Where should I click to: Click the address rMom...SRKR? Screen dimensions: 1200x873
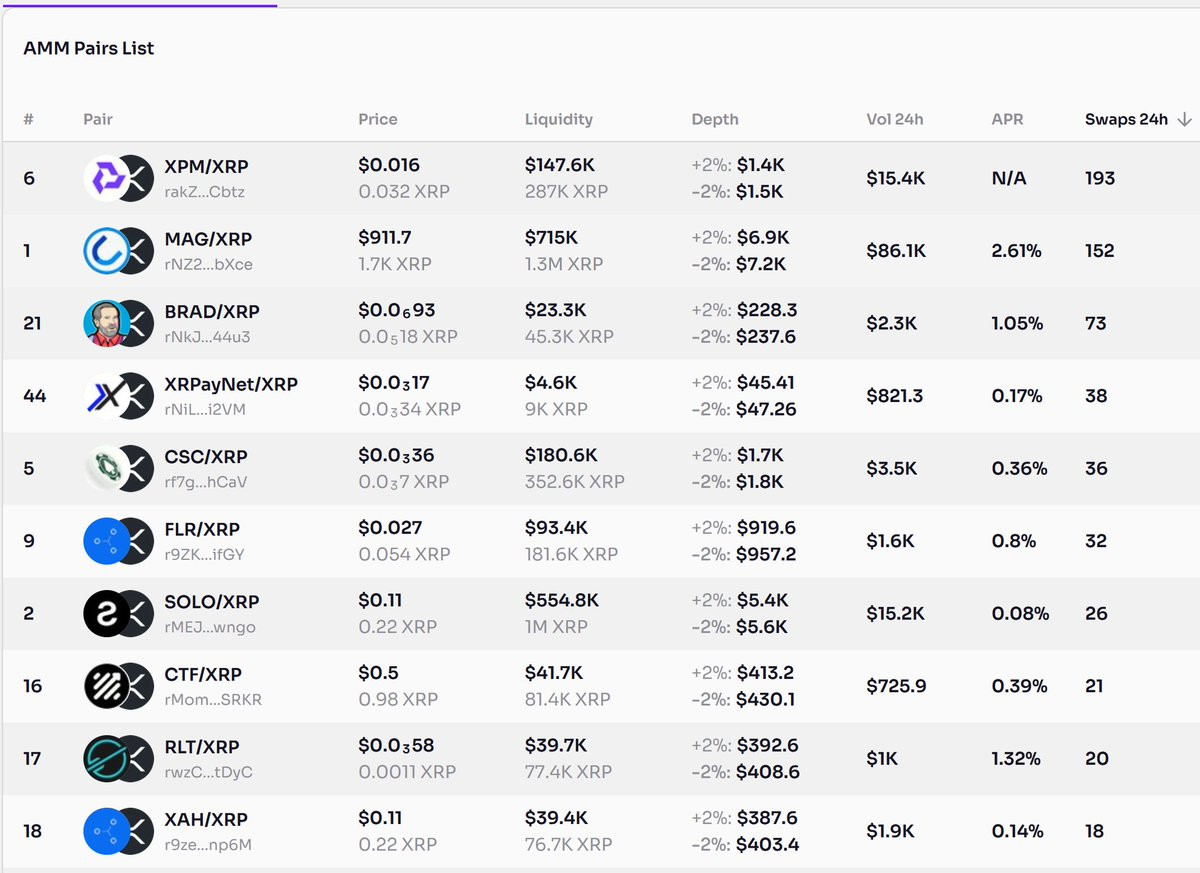pos(213,700)
